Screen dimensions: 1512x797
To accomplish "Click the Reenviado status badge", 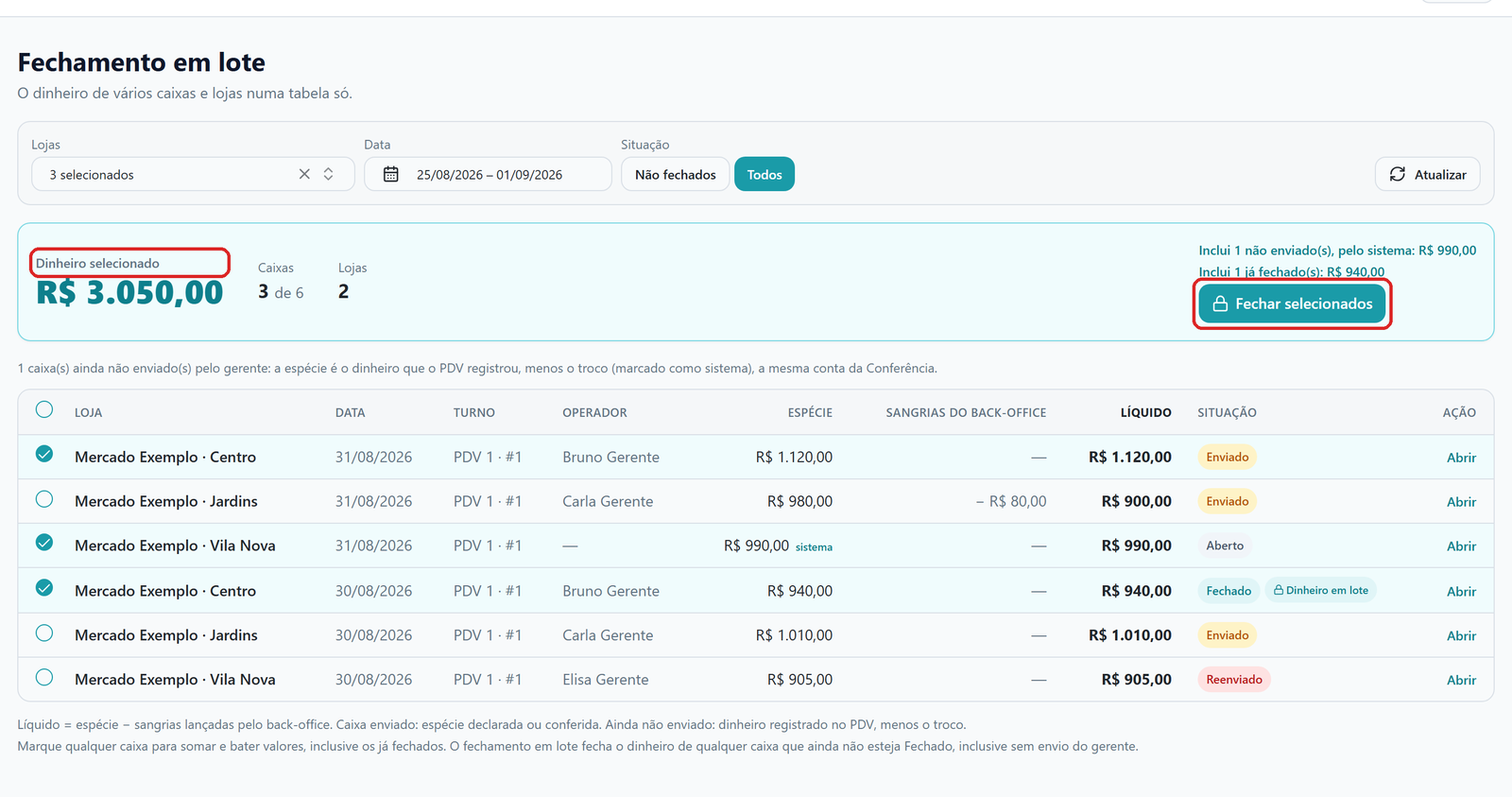I will point(1234,680).
